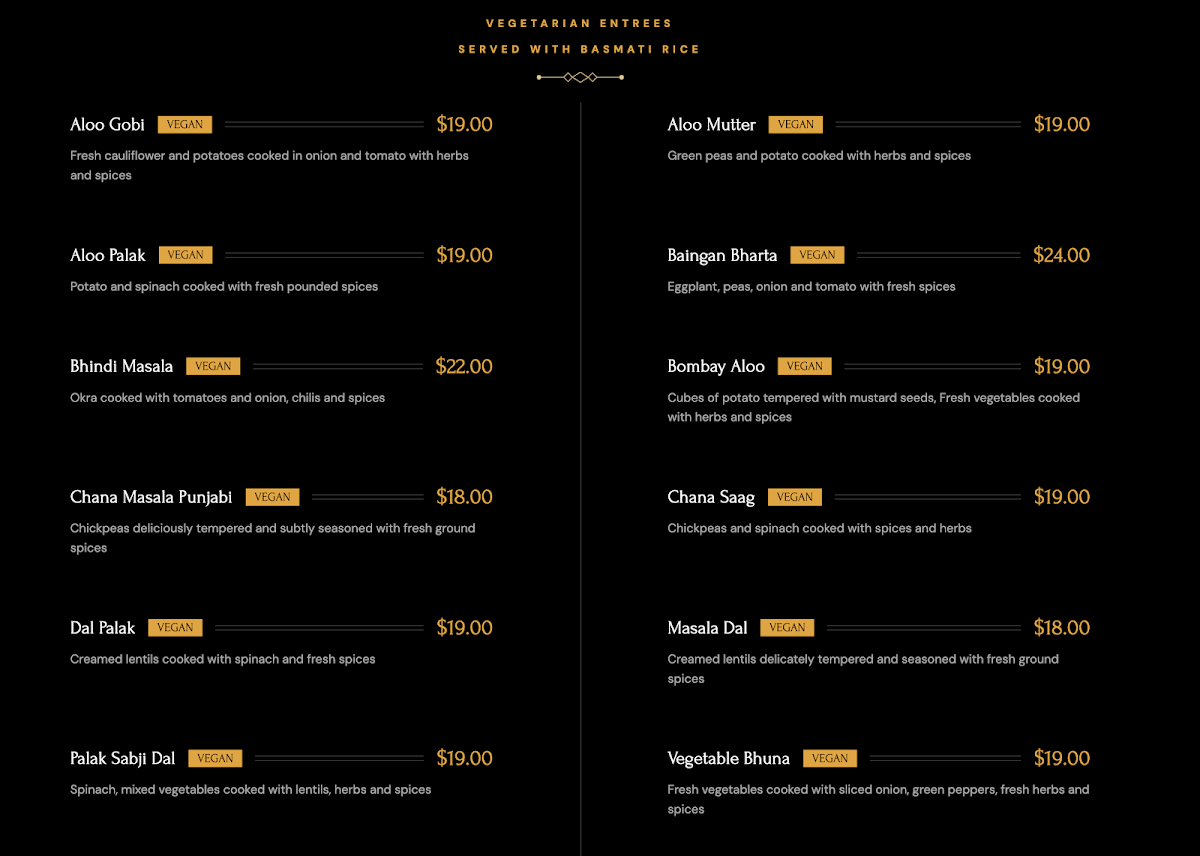Select the $22.00 Bhindi Masala price
This screenshot has height=856, width=1200.
pyautogui.click(x=464, y=366)
